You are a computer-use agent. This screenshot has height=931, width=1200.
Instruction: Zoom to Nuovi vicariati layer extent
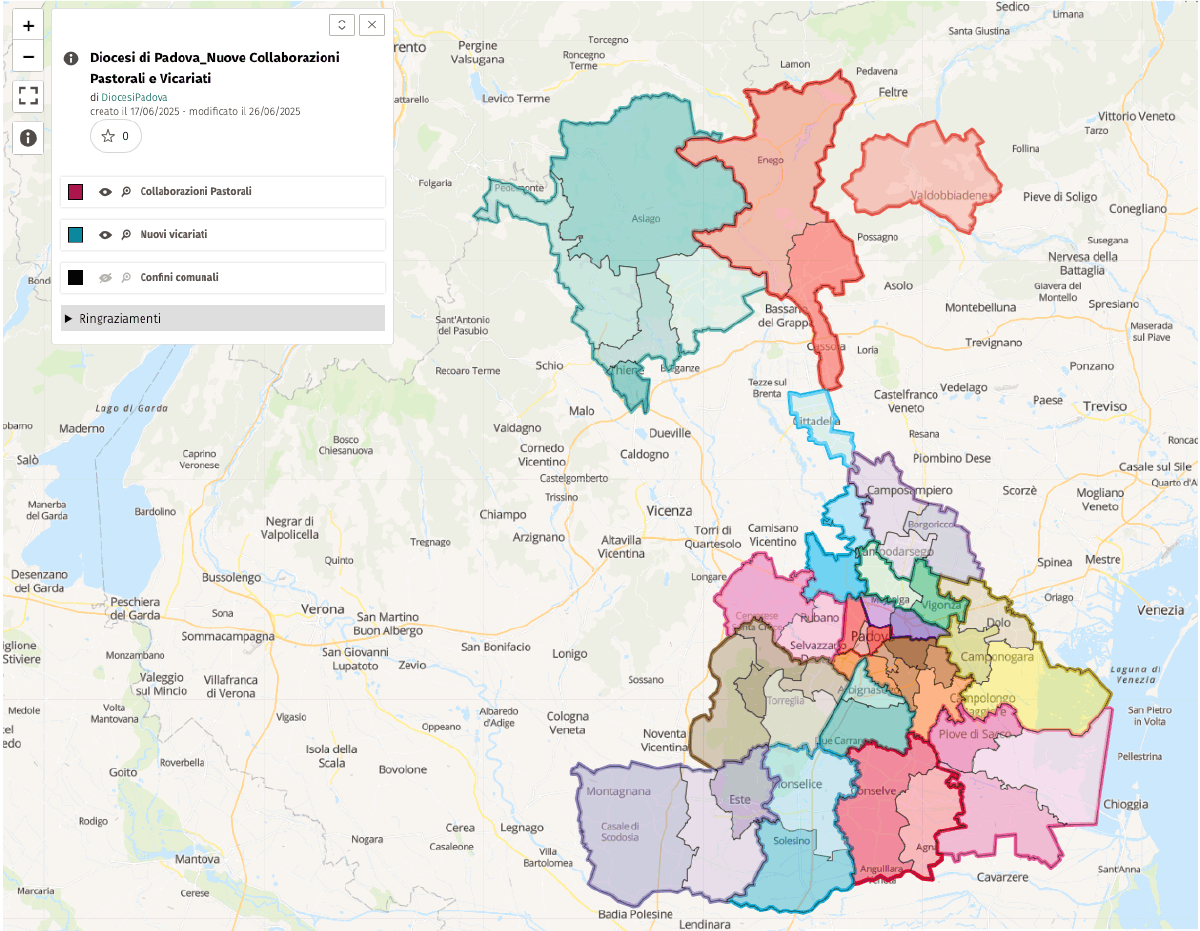(126, 235)
